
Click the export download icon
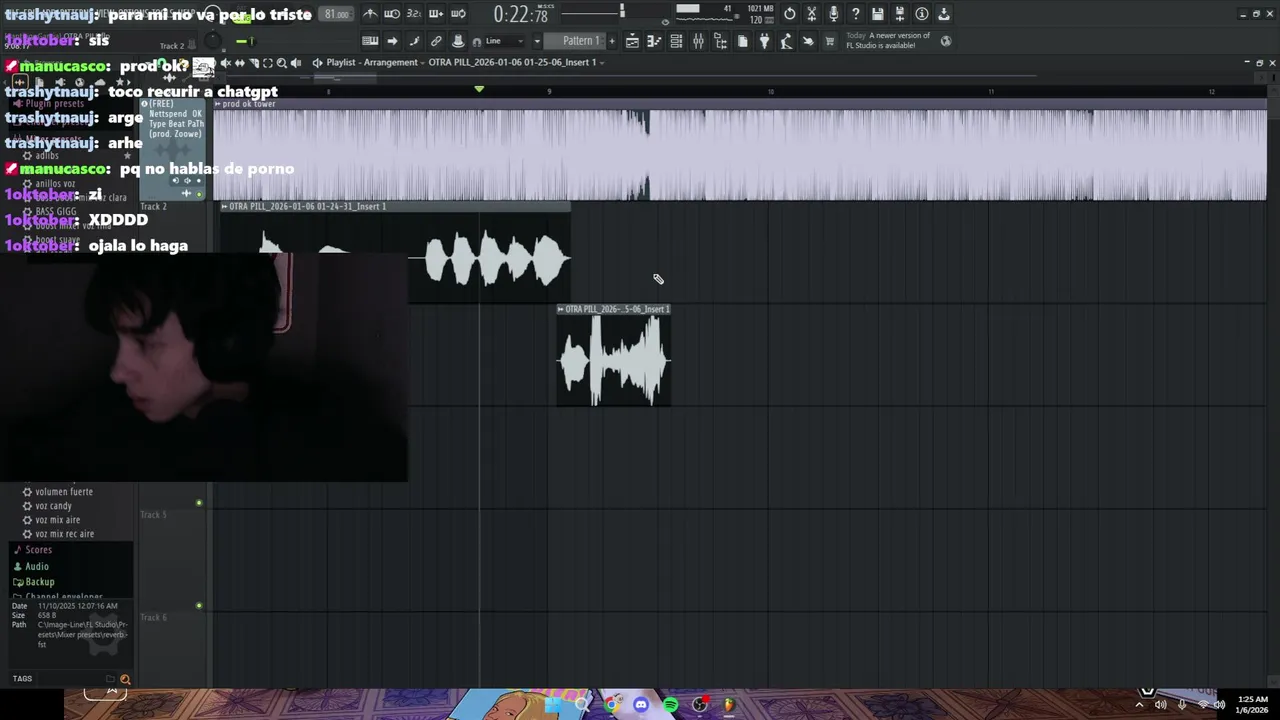pyautogui.click(x=944, y=14)
